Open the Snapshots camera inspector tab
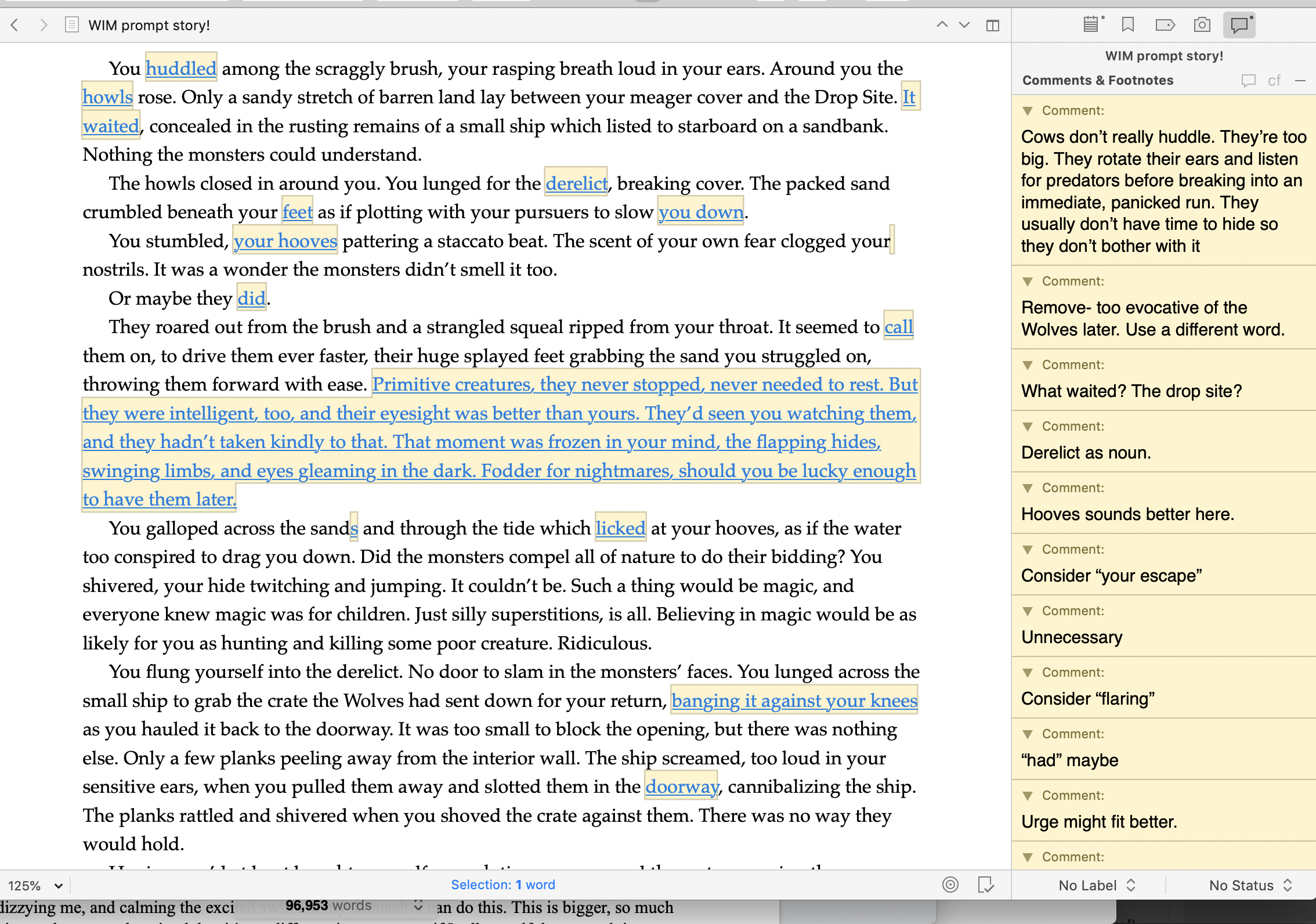Image resolution: width=1316 pixels, height=924 pixels. 1202,24
